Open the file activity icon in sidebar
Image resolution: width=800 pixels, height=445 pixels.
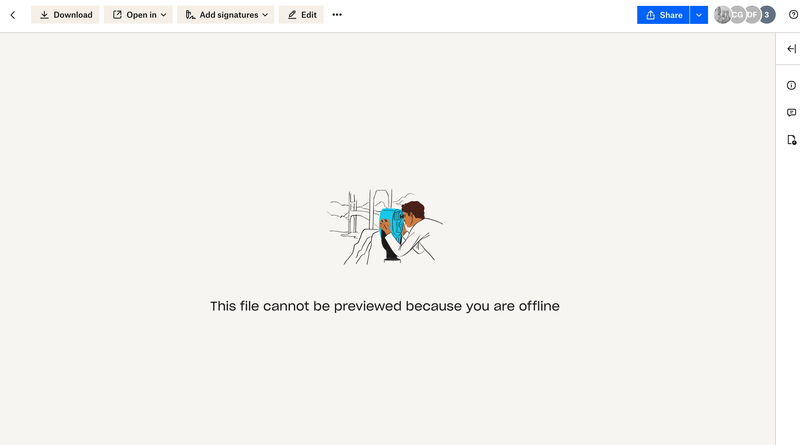[791, 140]
